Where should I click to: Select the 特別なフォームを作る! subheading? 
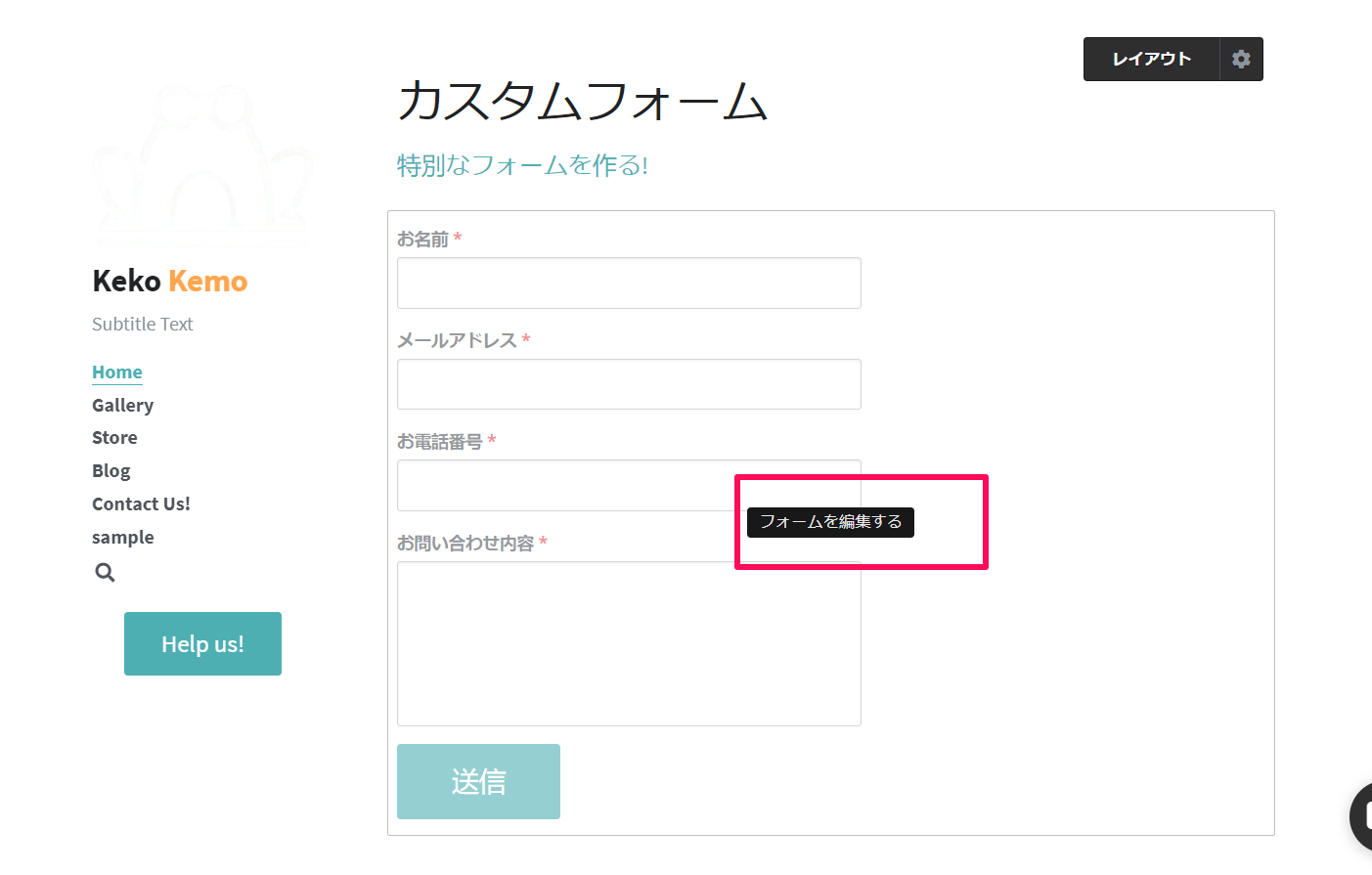522,165
